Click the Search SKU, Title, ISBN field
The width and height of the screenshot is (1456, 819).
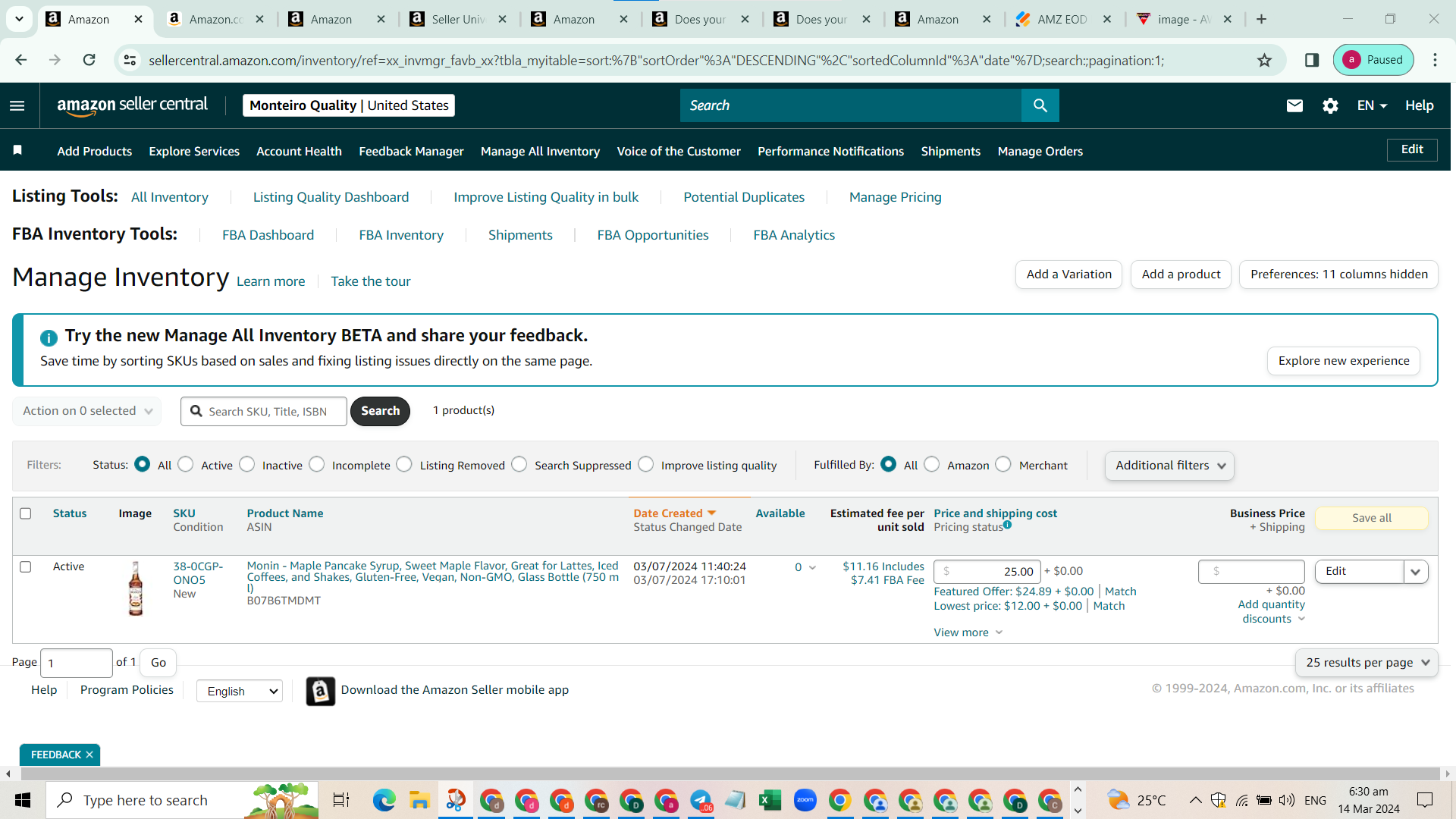tap(264, 411)
